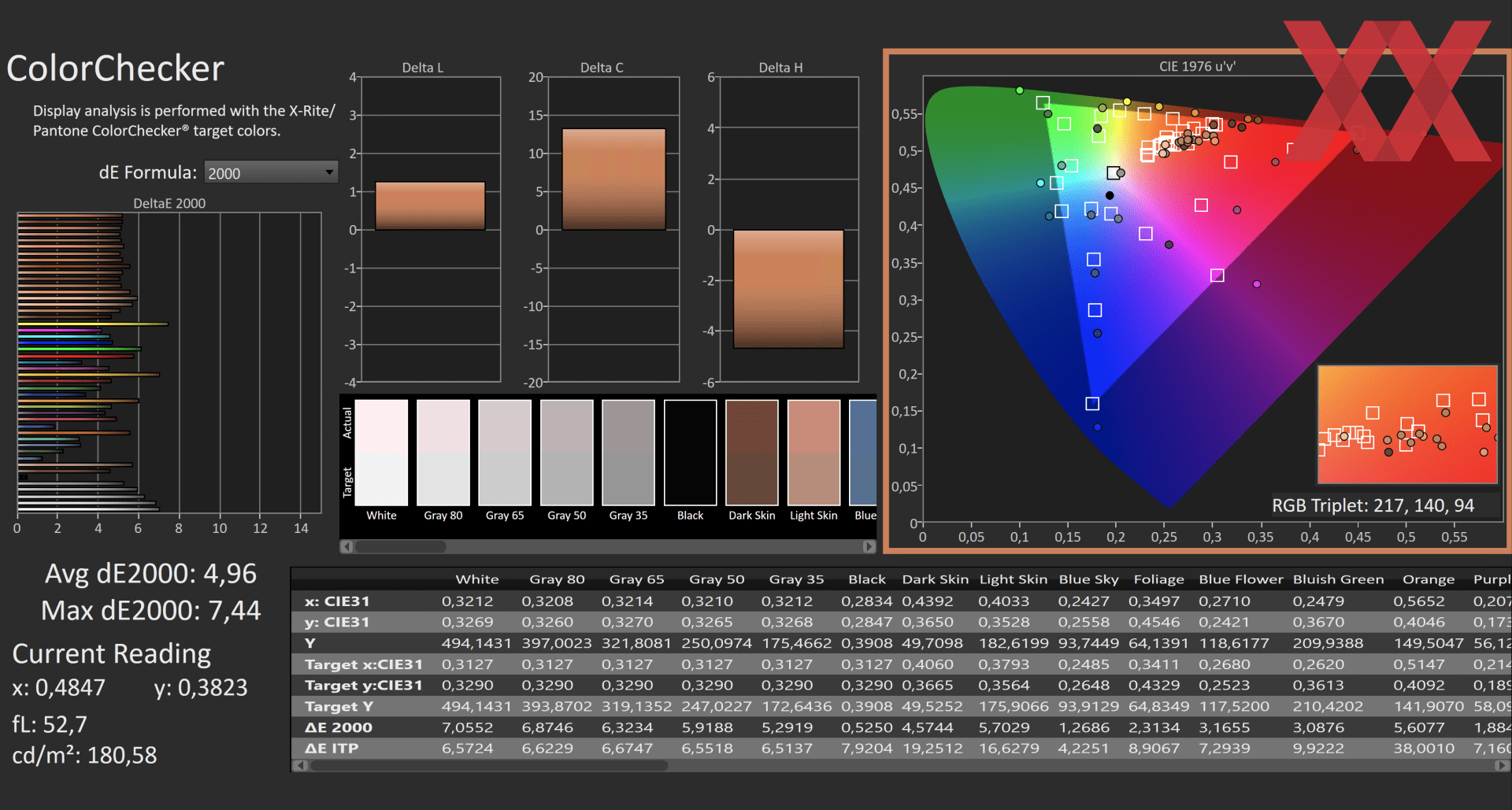The image size is (1512, 810).
Task: Select the Gray 80 column header
Action: (557, 579)
